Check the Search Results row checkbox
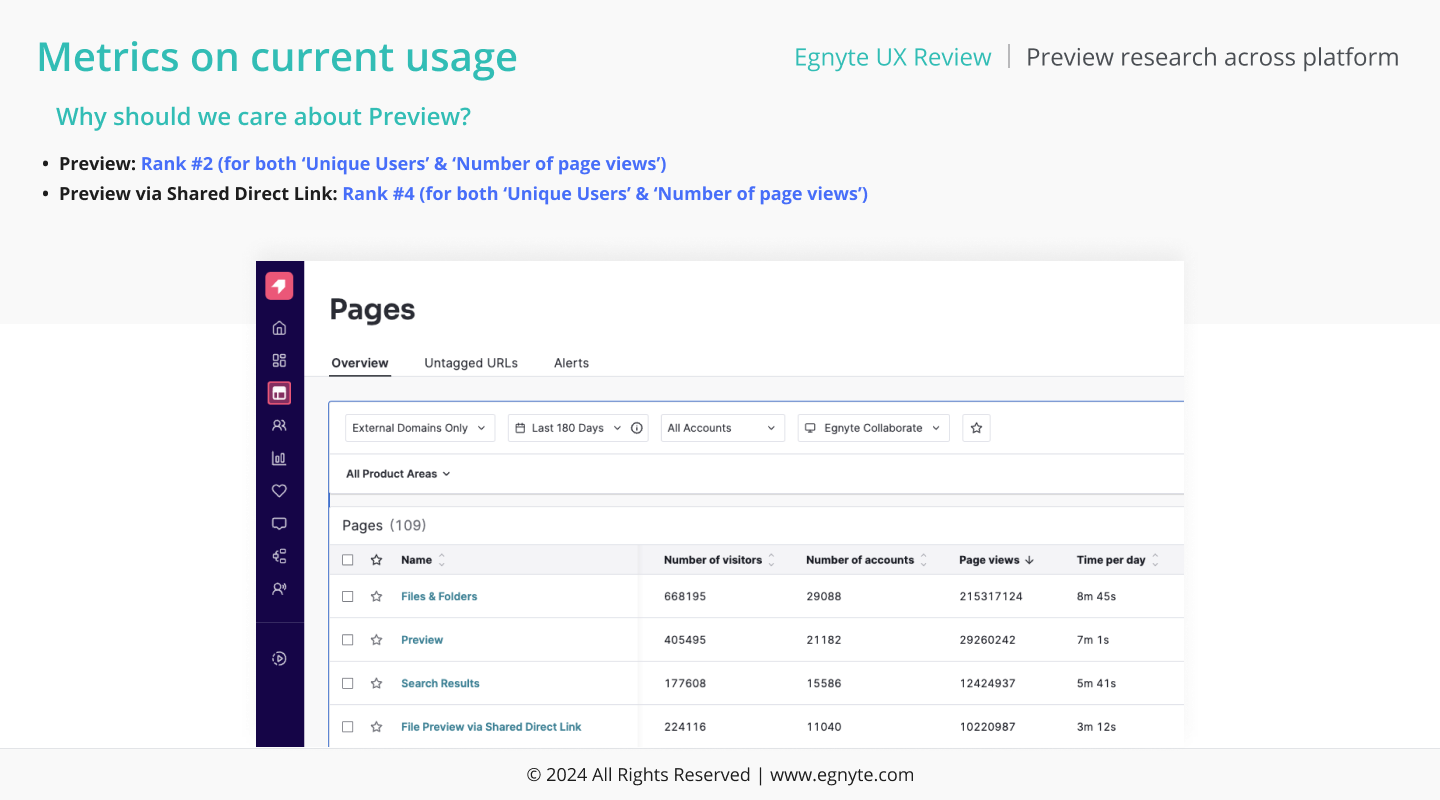 (348, 684)
